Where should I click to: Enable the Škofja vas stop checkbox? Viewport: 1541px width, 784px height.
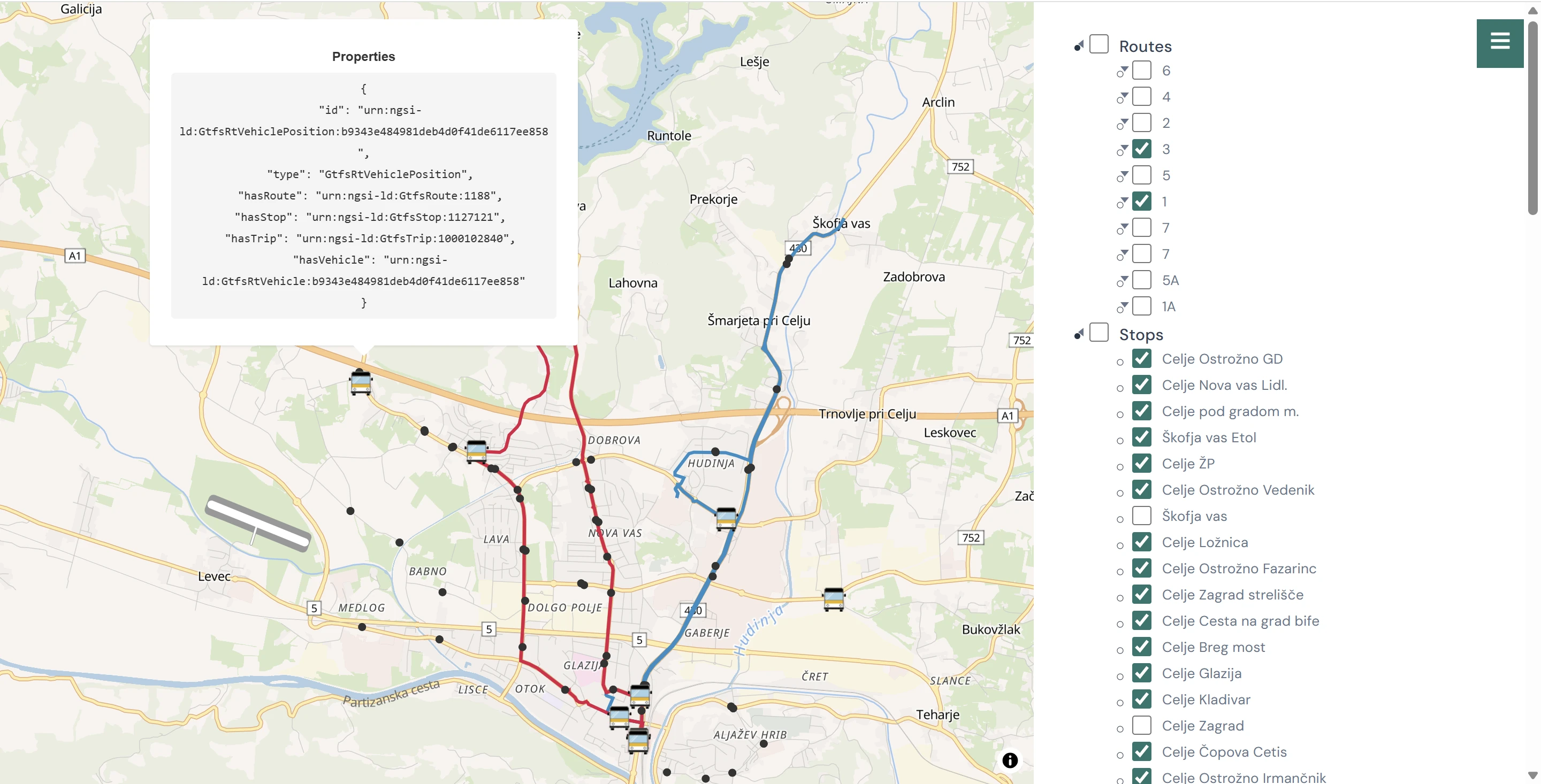click(x=1141, y=516)
